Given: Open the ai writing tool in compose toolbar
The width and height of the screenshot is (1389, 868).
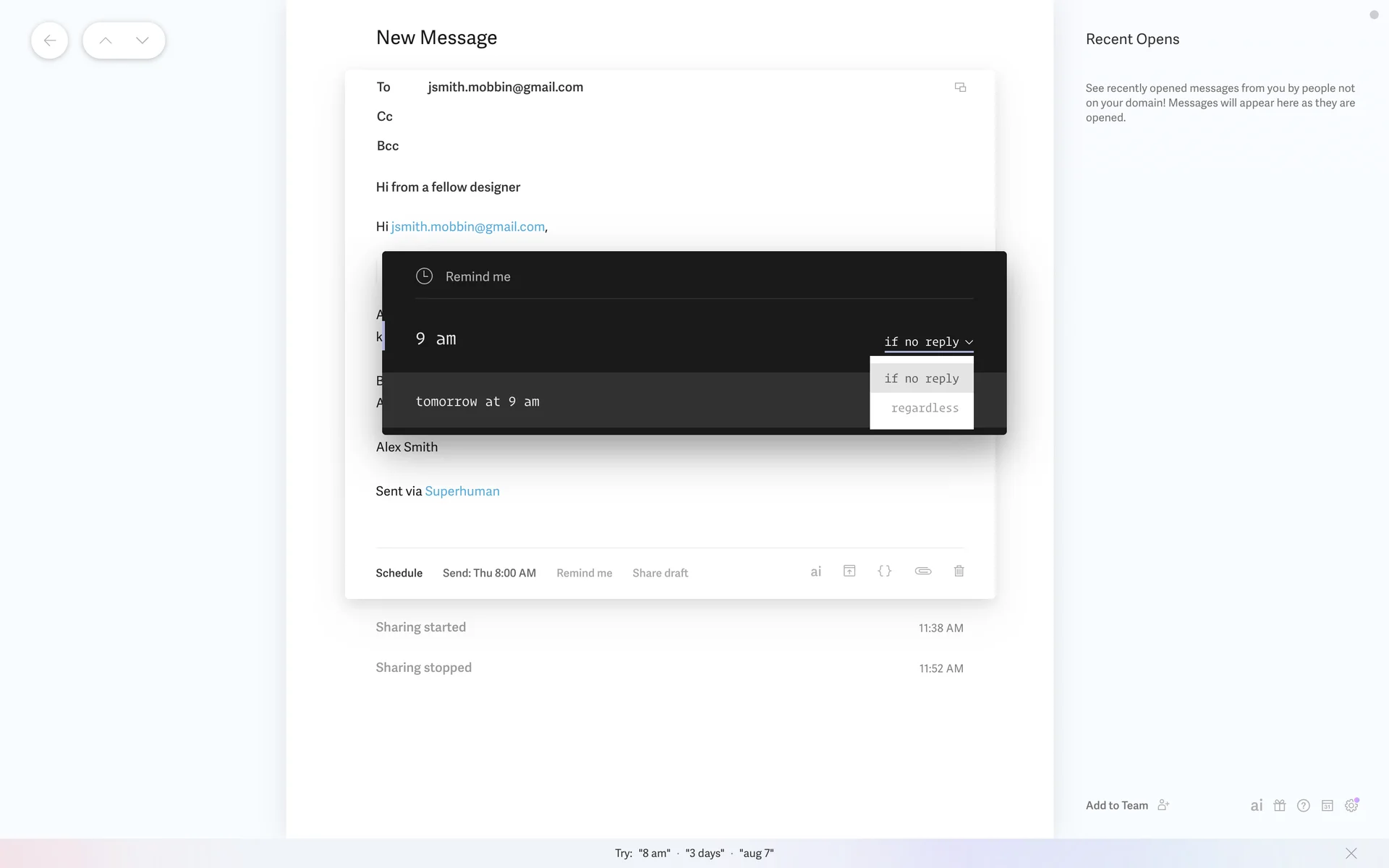Looking at the screenshot, I should 815,572.
